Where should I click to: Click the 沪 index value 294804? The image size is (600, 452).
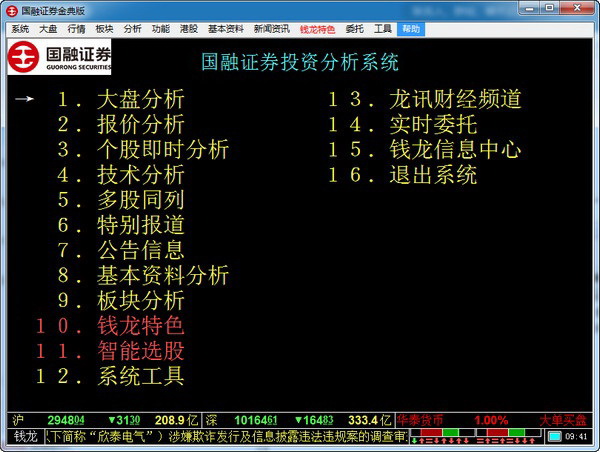point(66,421)
